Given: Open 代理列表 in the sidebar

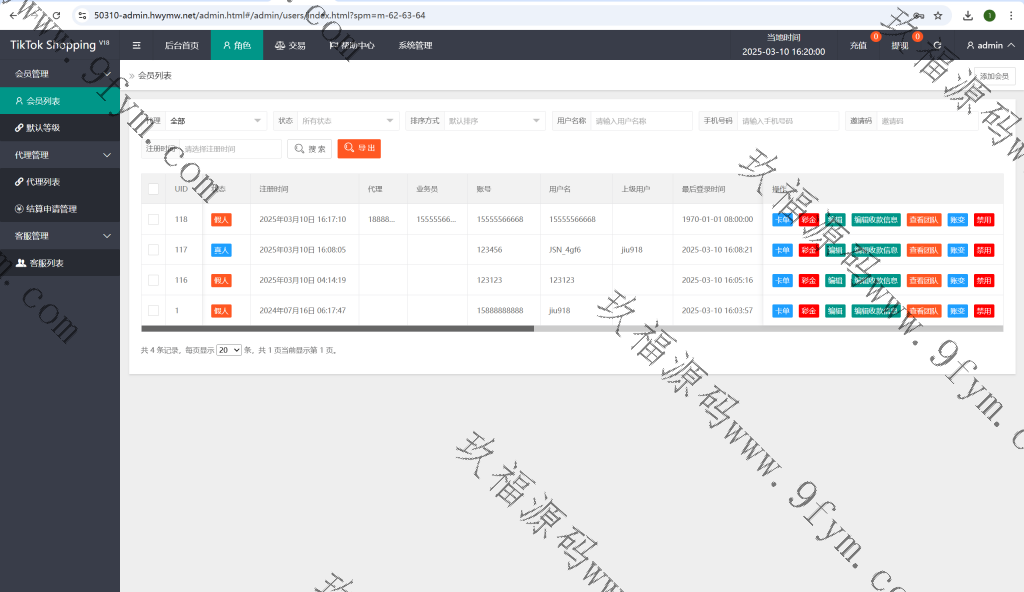Looking at the screenshot, I should tap(43, 182).
